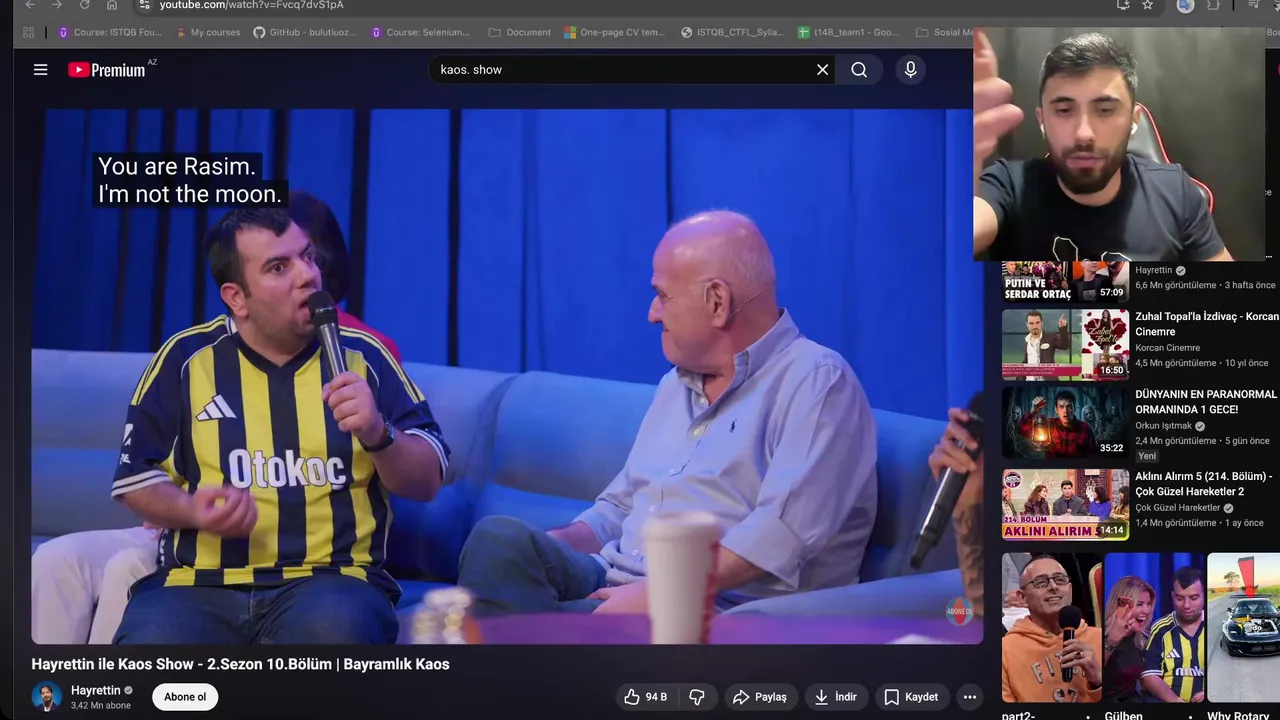Image resolution: width=1280 pixels, height=720 pixels.
Task: Open the Why Rotary Shorts thumbnail
Action: point(1243,628)
